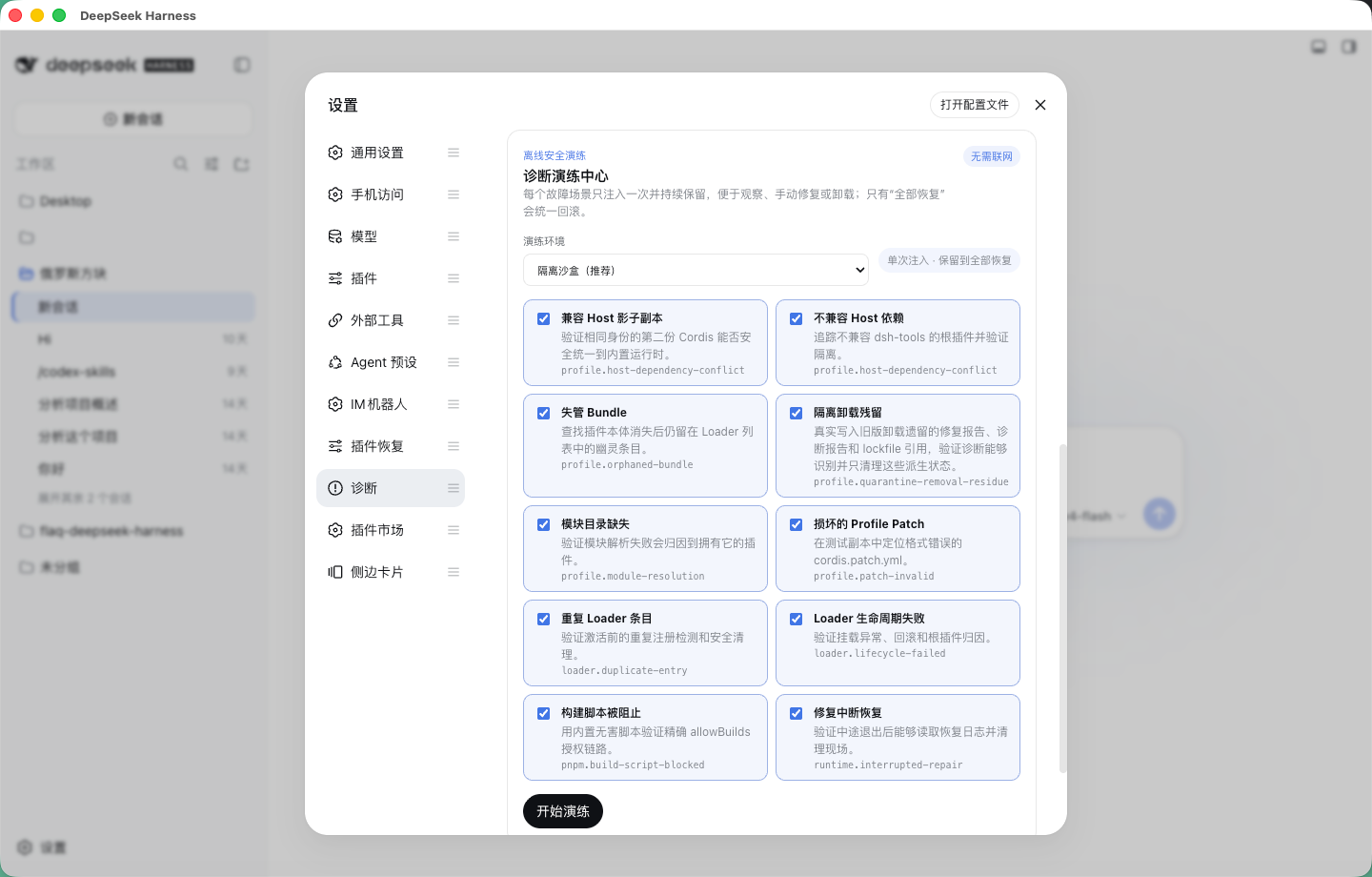Click the 插件 sliders icon
Screen dimensions: 1372x877
(x=335, y=278)
